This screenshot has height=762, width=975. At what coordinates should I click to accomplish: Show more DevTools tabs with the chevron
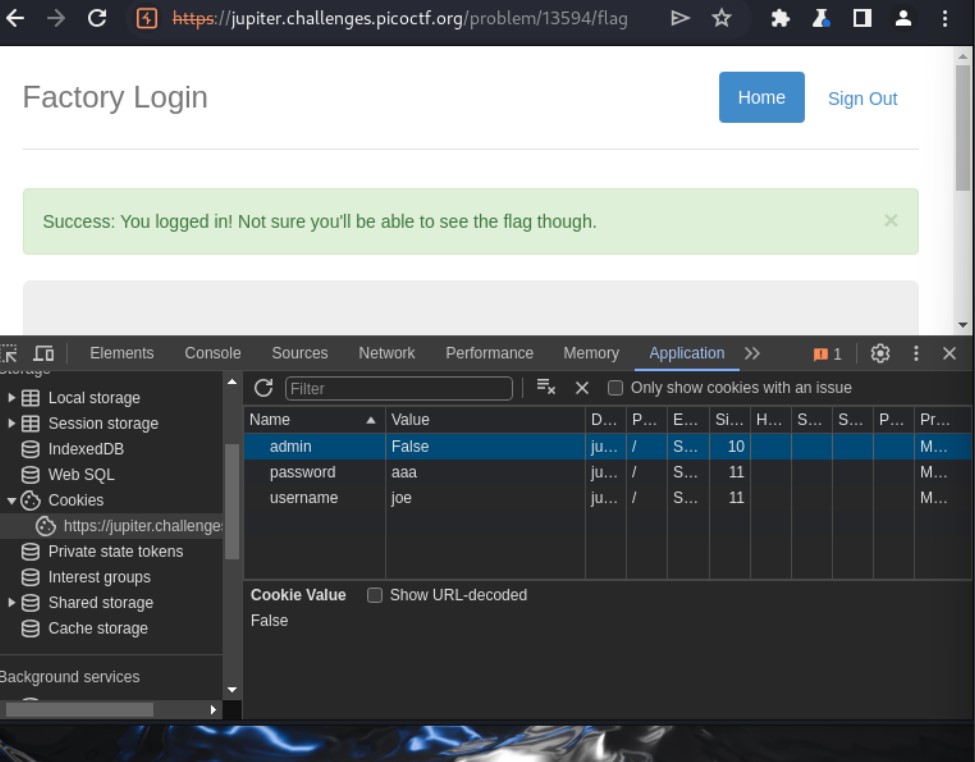[x=752, y=353]
